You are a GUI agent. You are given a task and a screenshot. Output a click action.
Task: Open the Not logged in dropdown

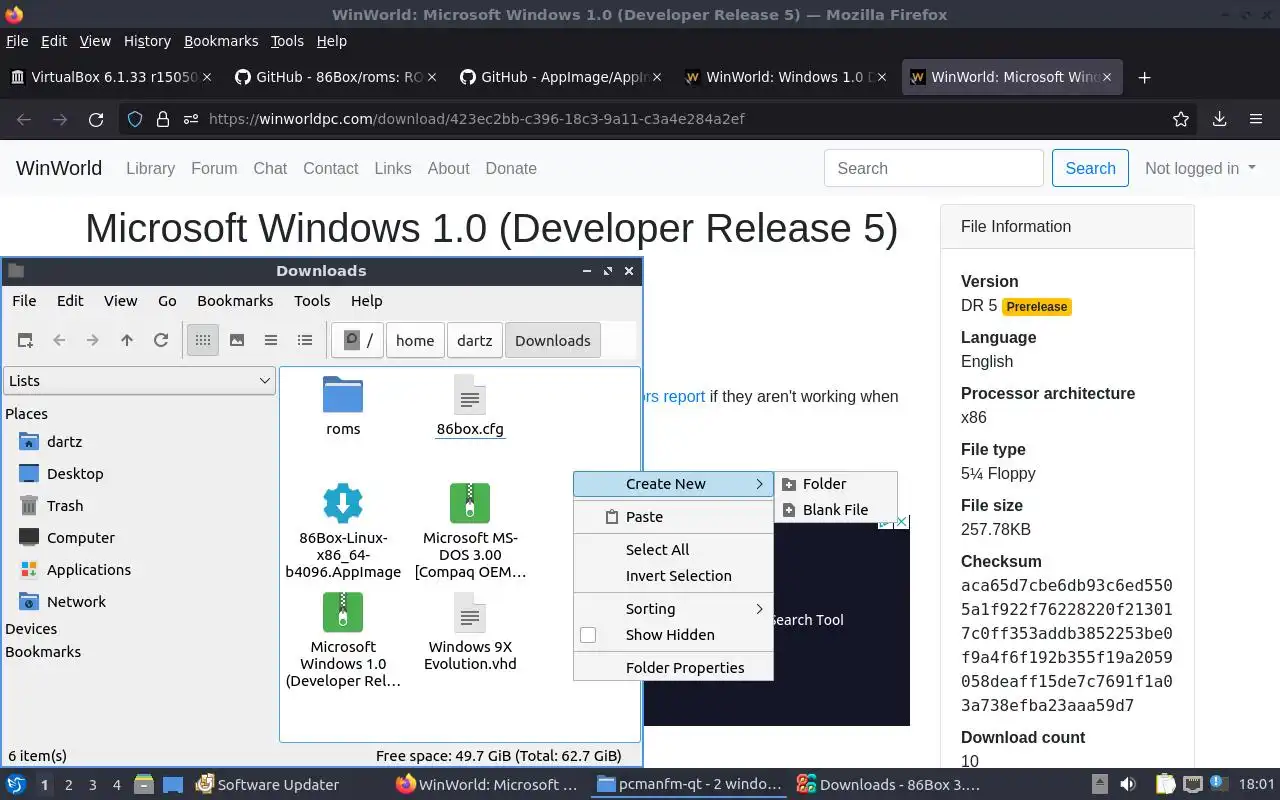click(x=1200, y=168)
